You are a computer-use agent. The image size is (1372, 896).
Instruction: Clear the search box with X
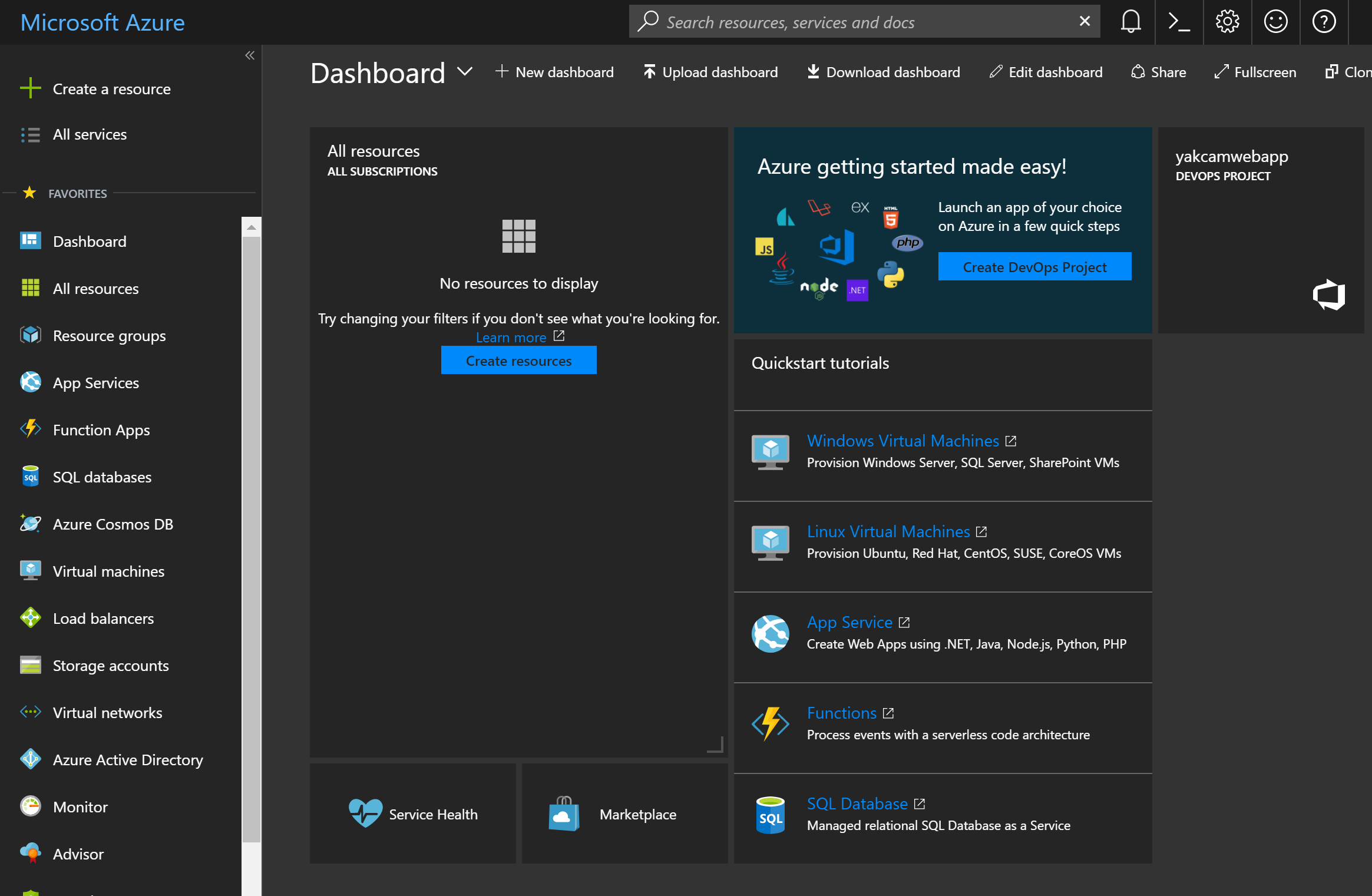(1085, 21)
